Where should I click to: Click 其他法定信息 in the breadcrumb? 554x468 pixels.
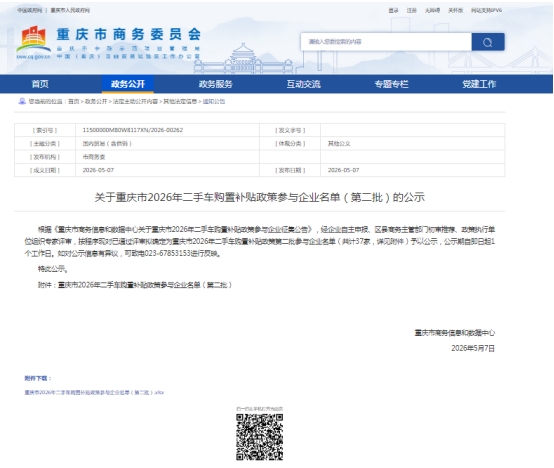(x=180, y=101)
